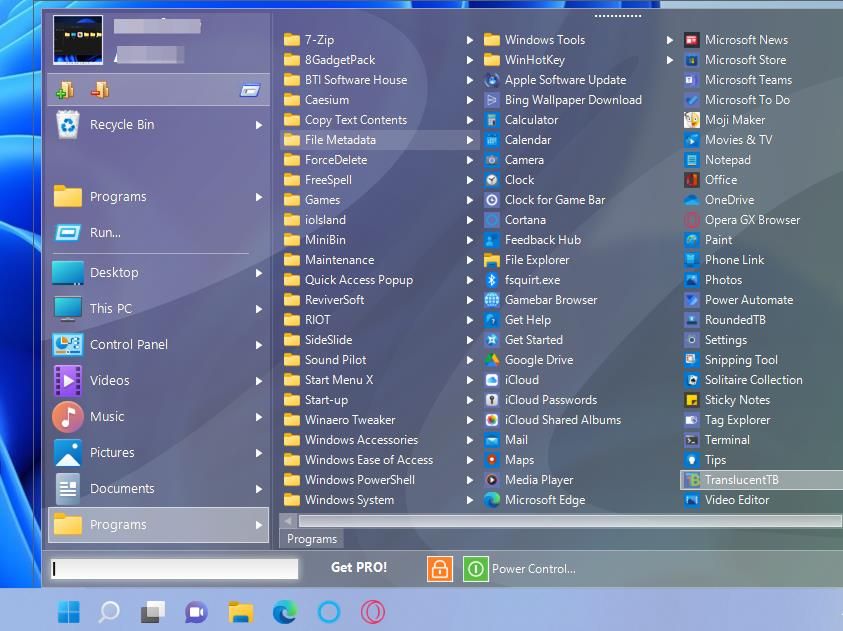Open Task View on the taskbar

[153, 612]
